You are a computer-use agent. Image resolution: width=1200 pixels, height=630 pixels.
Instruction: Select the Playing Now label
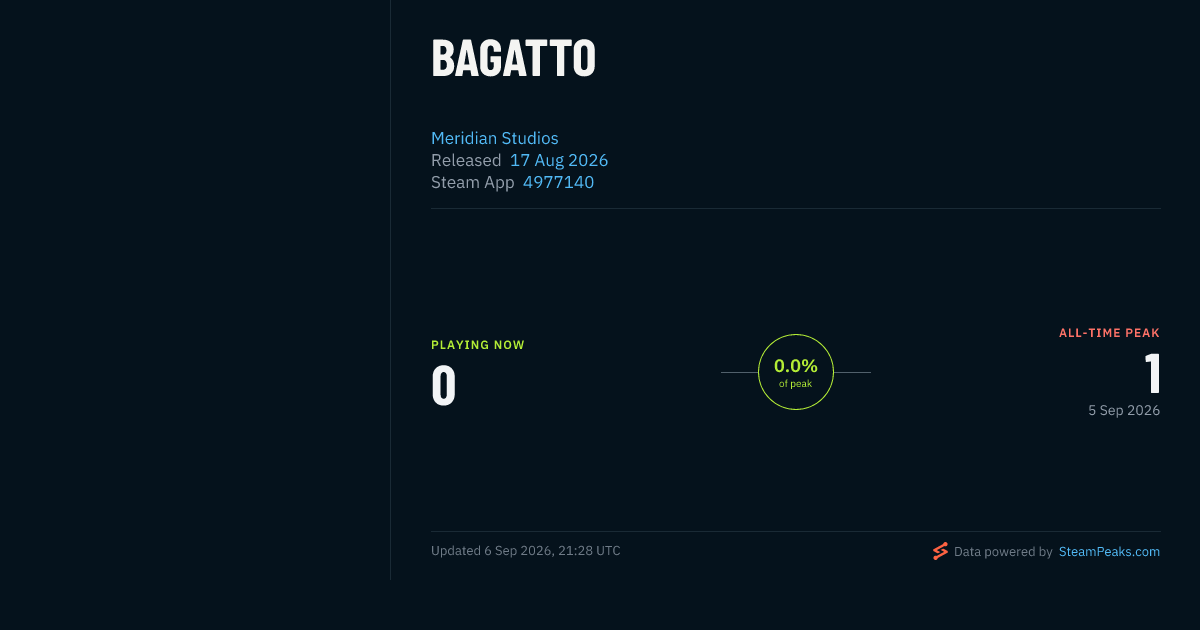tap(478, 345)
